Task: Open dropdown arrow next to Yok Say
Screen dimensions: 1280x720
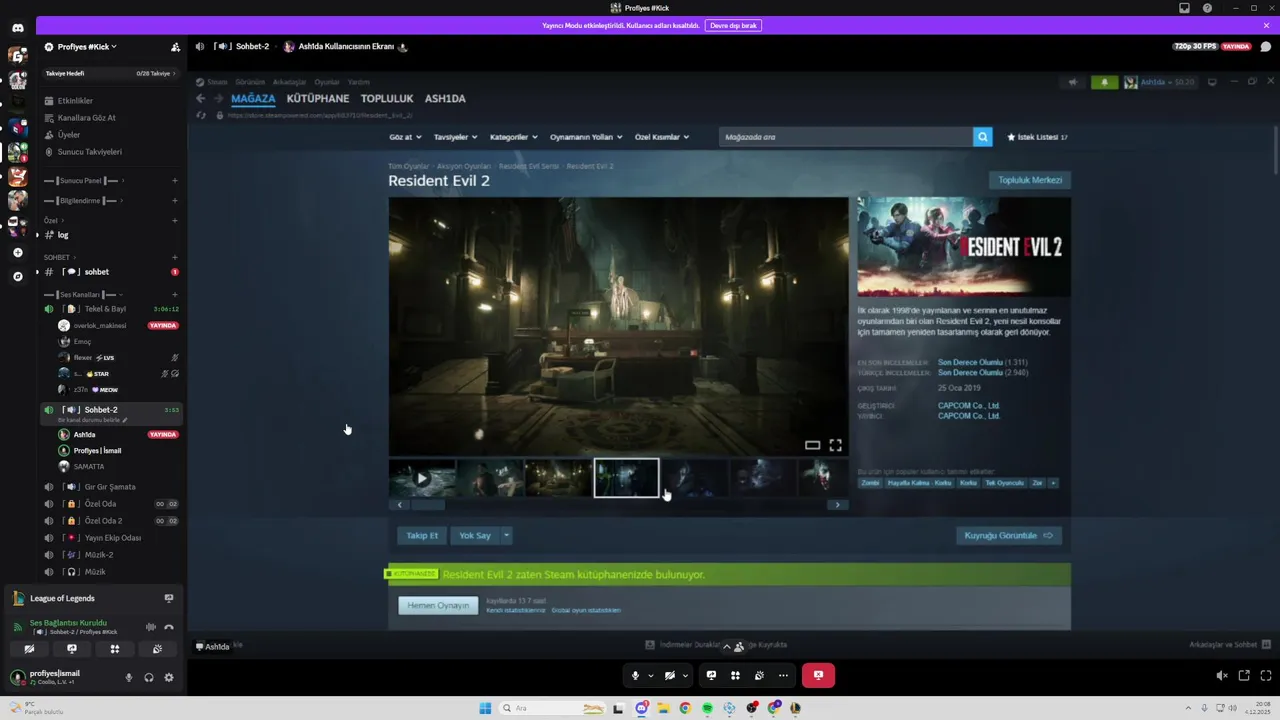Action: [506, 535]
